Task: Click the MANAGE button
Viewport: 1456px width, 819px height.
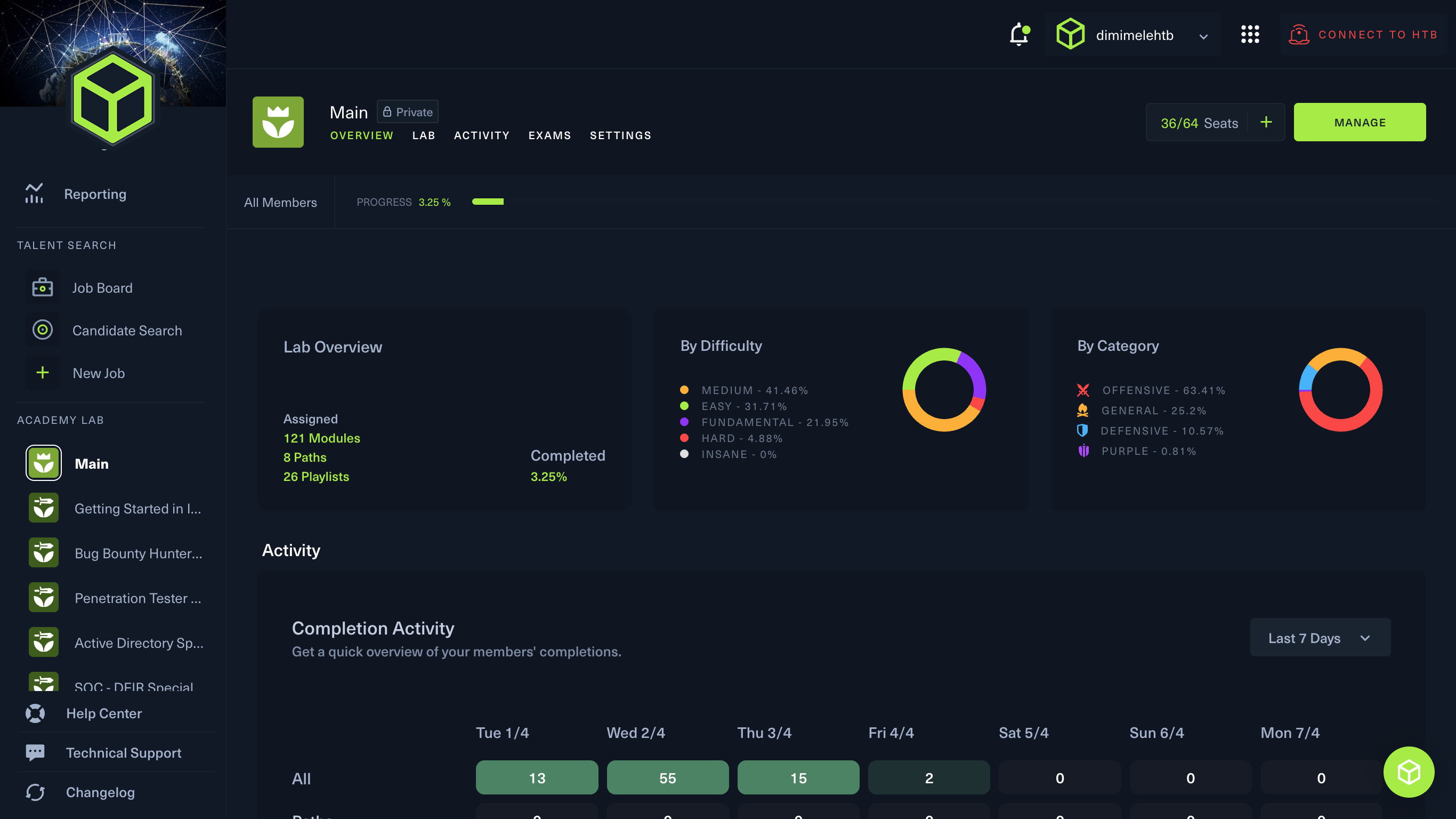Action: (x=1360, y=122)
